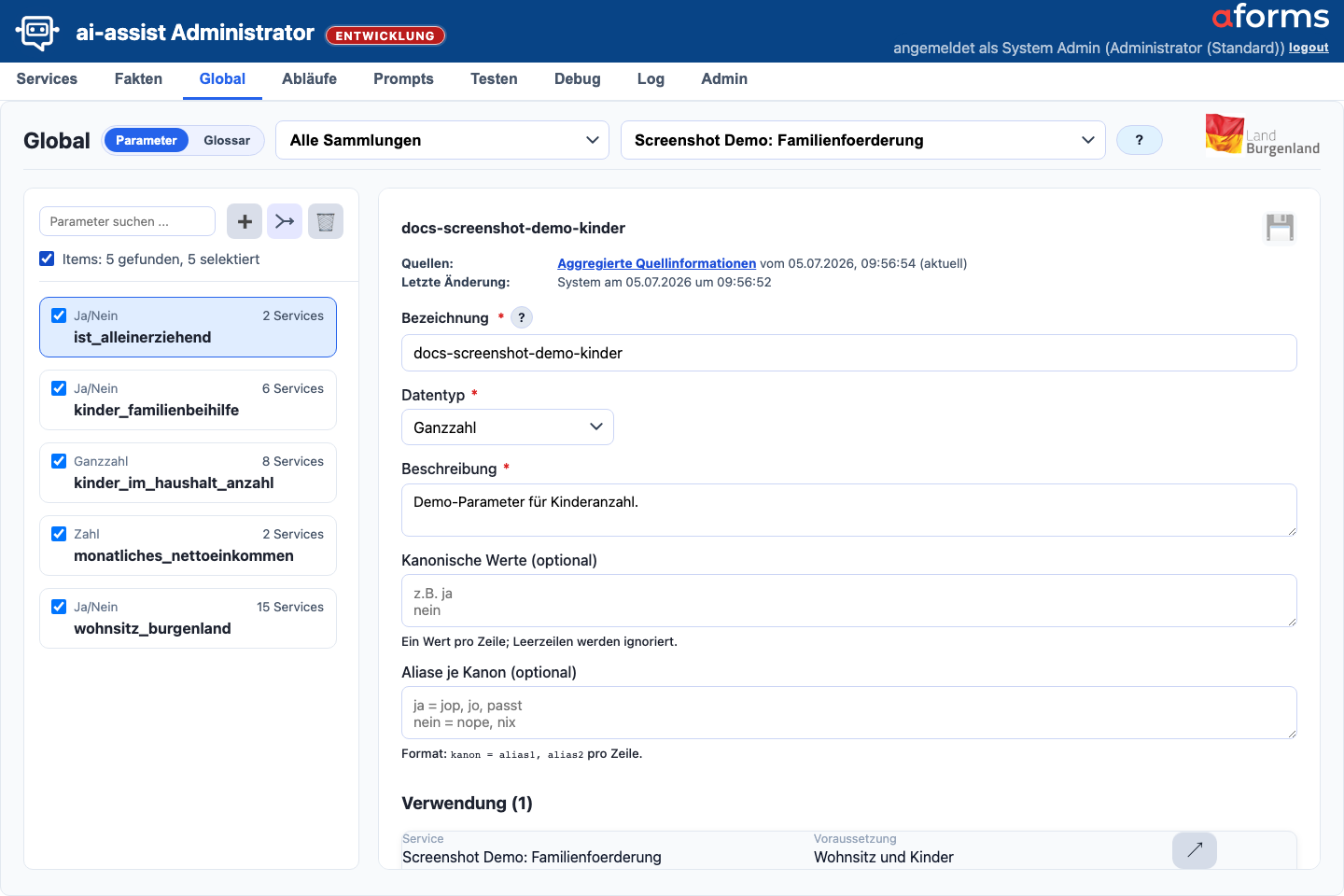Select the Global tab

pyautogui.click(x=222, y=79)
